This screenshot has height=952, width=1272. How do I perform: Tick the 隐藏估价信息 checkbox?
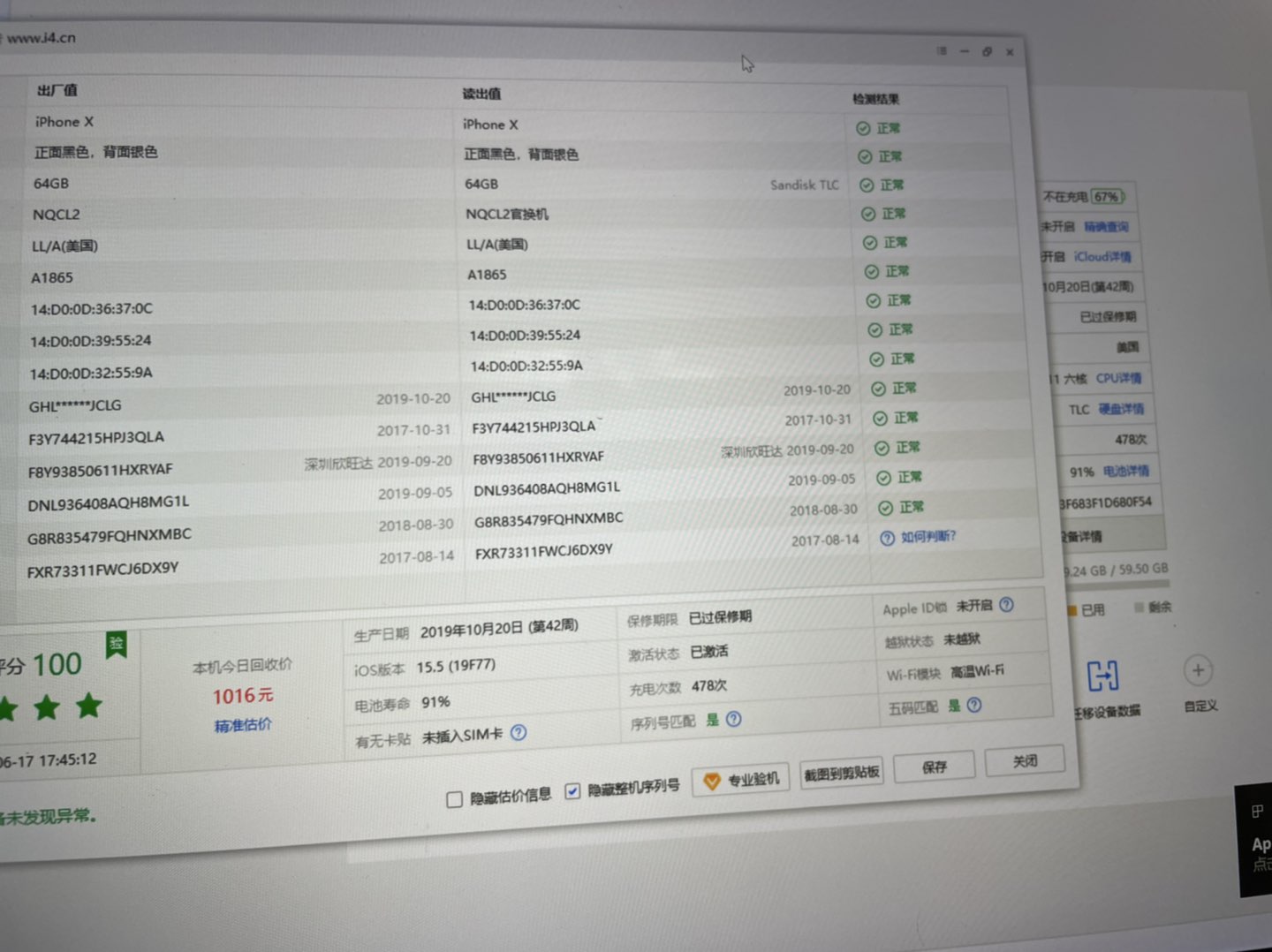click(454, 800)
